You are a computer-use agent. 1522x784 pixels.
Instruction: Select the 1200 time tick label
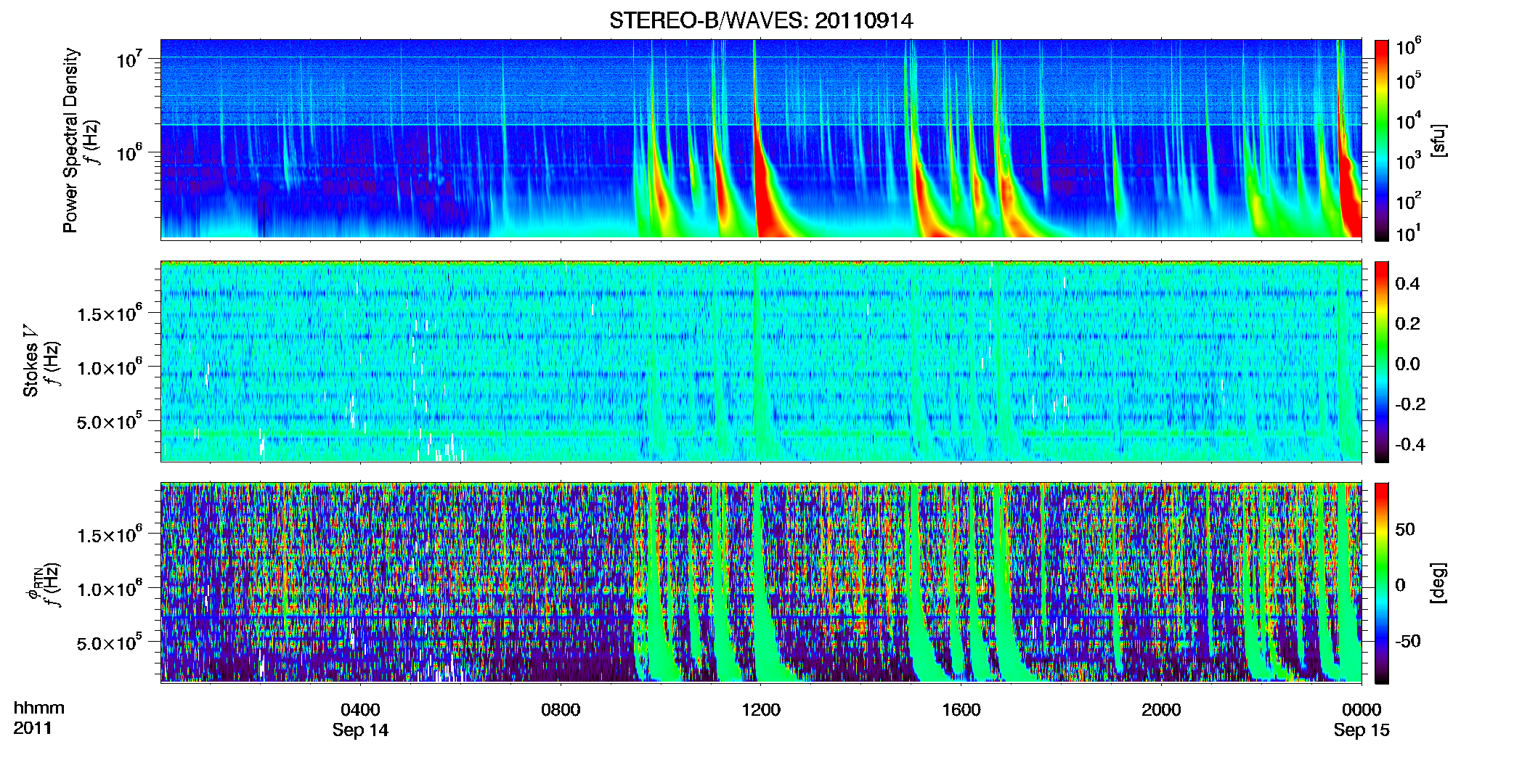(761, 709)
